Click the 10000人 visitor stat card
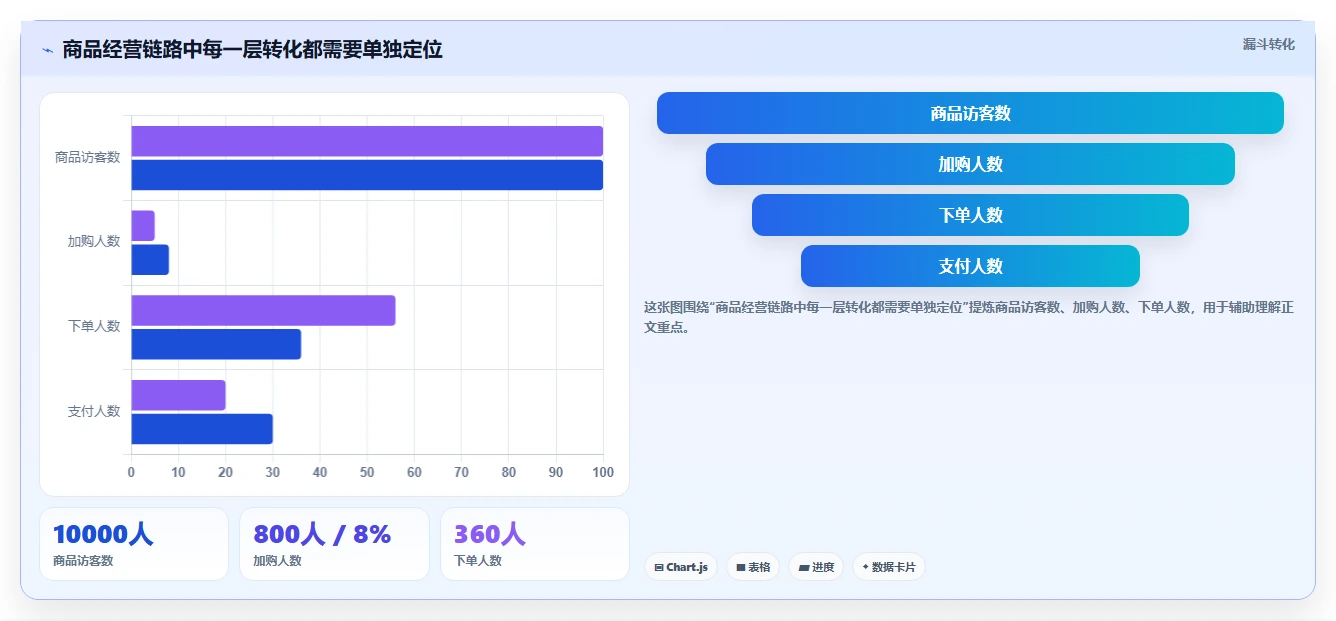This screenshot has height=621, width=1336. [134, 544]
